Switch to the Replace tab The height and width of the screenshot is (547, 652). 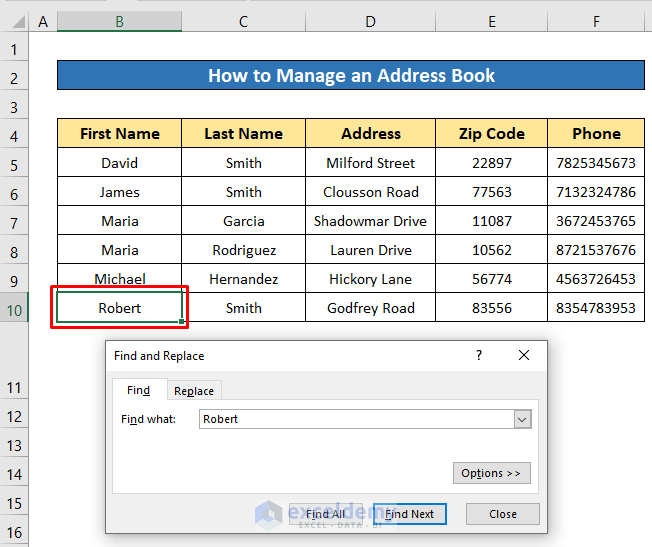(x=193, y=391)
